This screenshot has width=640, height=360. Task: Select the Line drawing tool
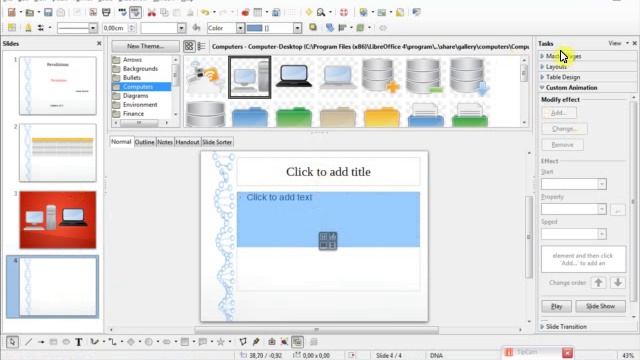(28, 342)
